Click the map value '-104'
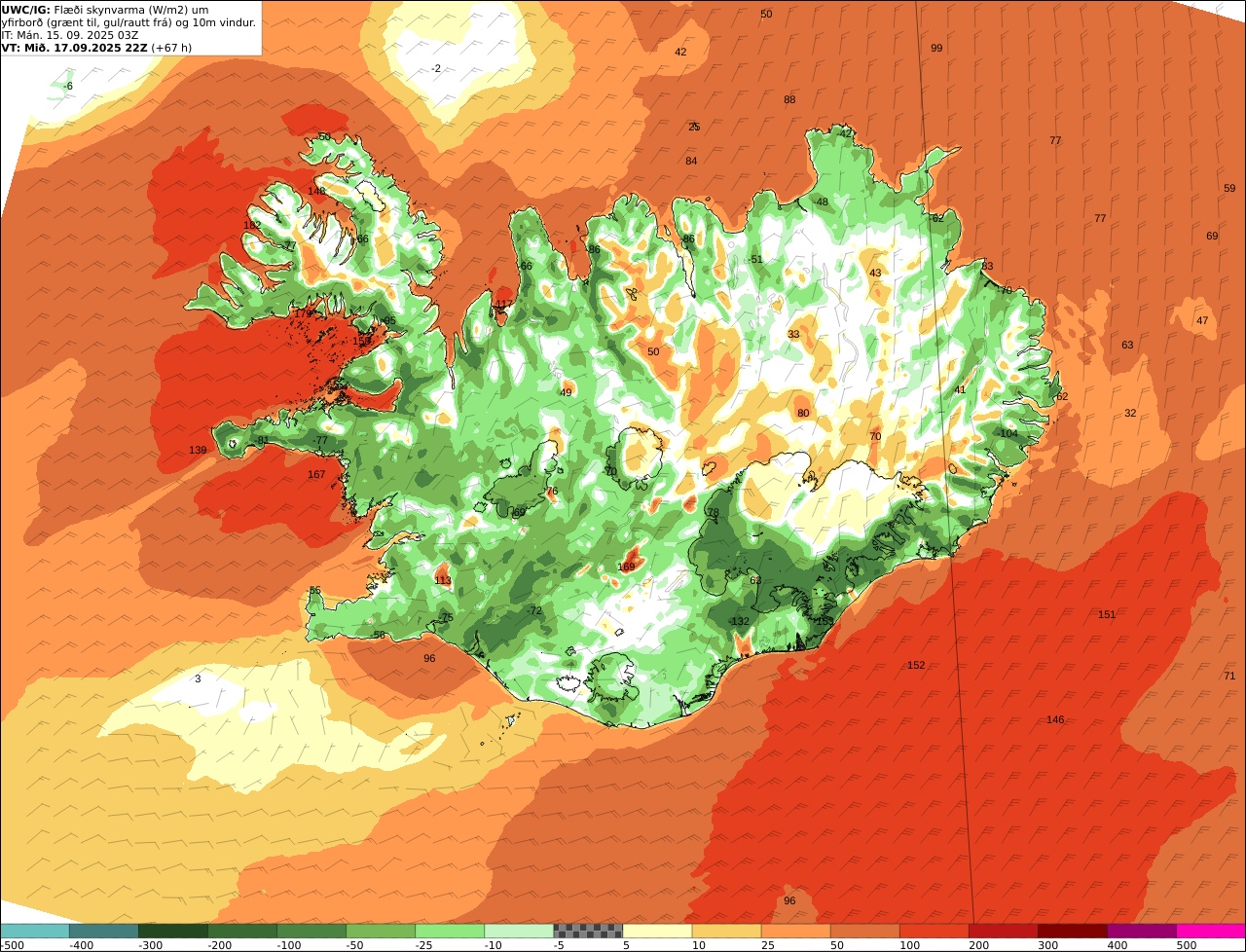The width and height of the screenshot is (1246, 952). (1007, 434)
